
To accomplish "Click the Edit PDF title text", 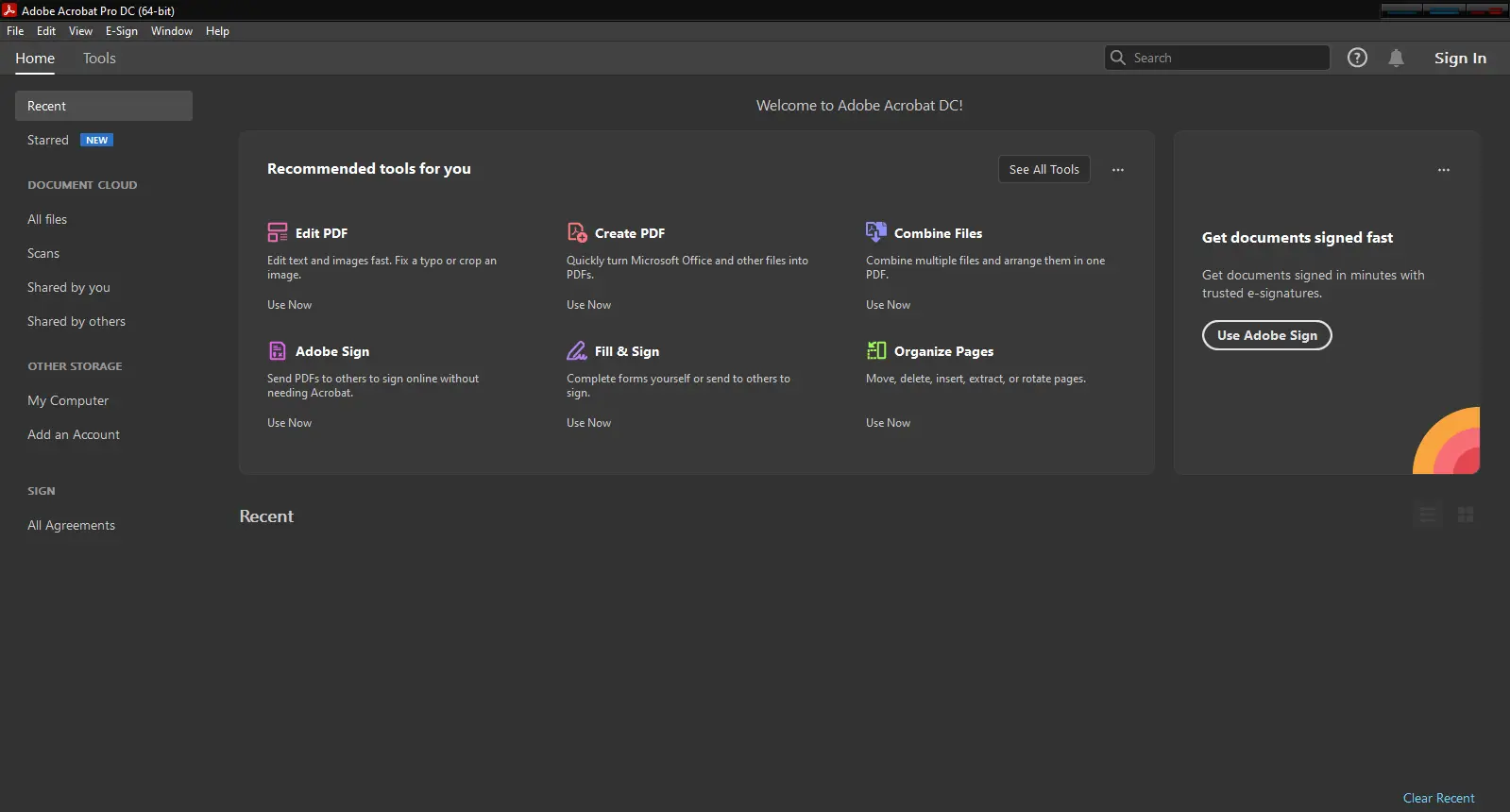I will click(x=321, y=233).
